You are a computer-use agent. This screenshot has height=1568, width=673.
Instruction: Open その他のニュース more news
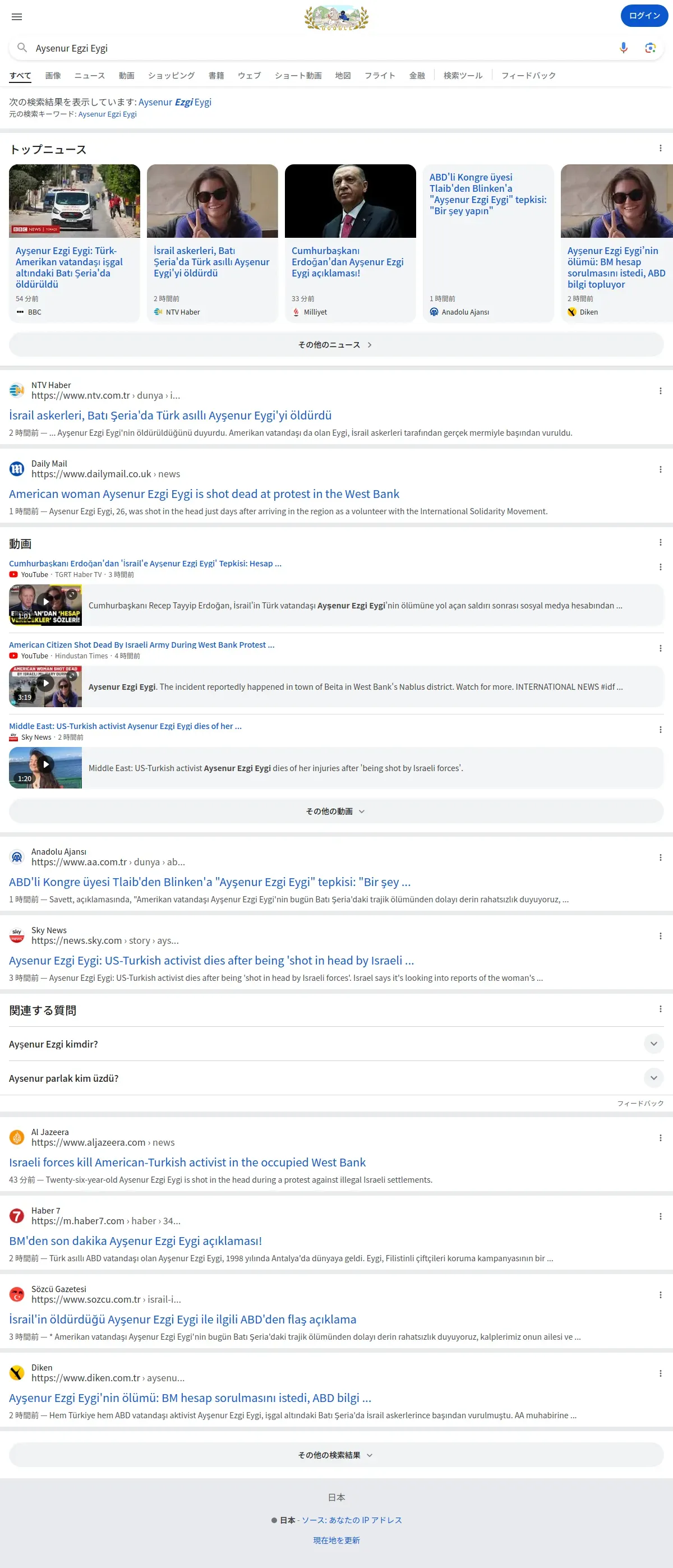point(336,344)
